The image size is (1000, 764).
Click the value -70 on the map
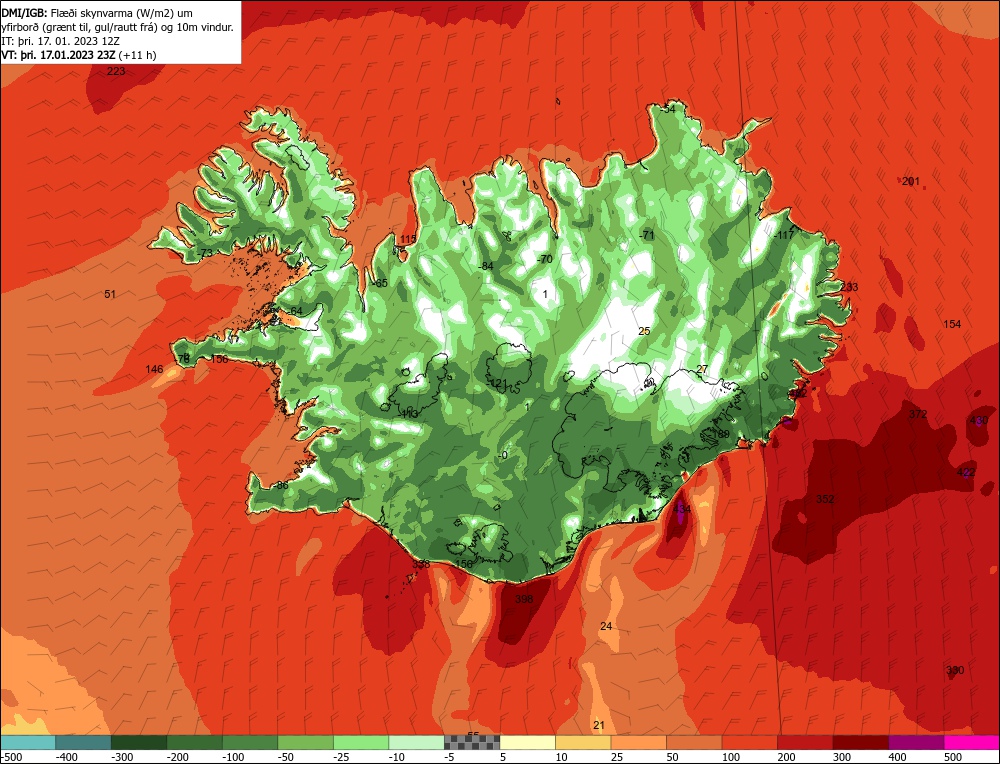[x=544, y=259]
